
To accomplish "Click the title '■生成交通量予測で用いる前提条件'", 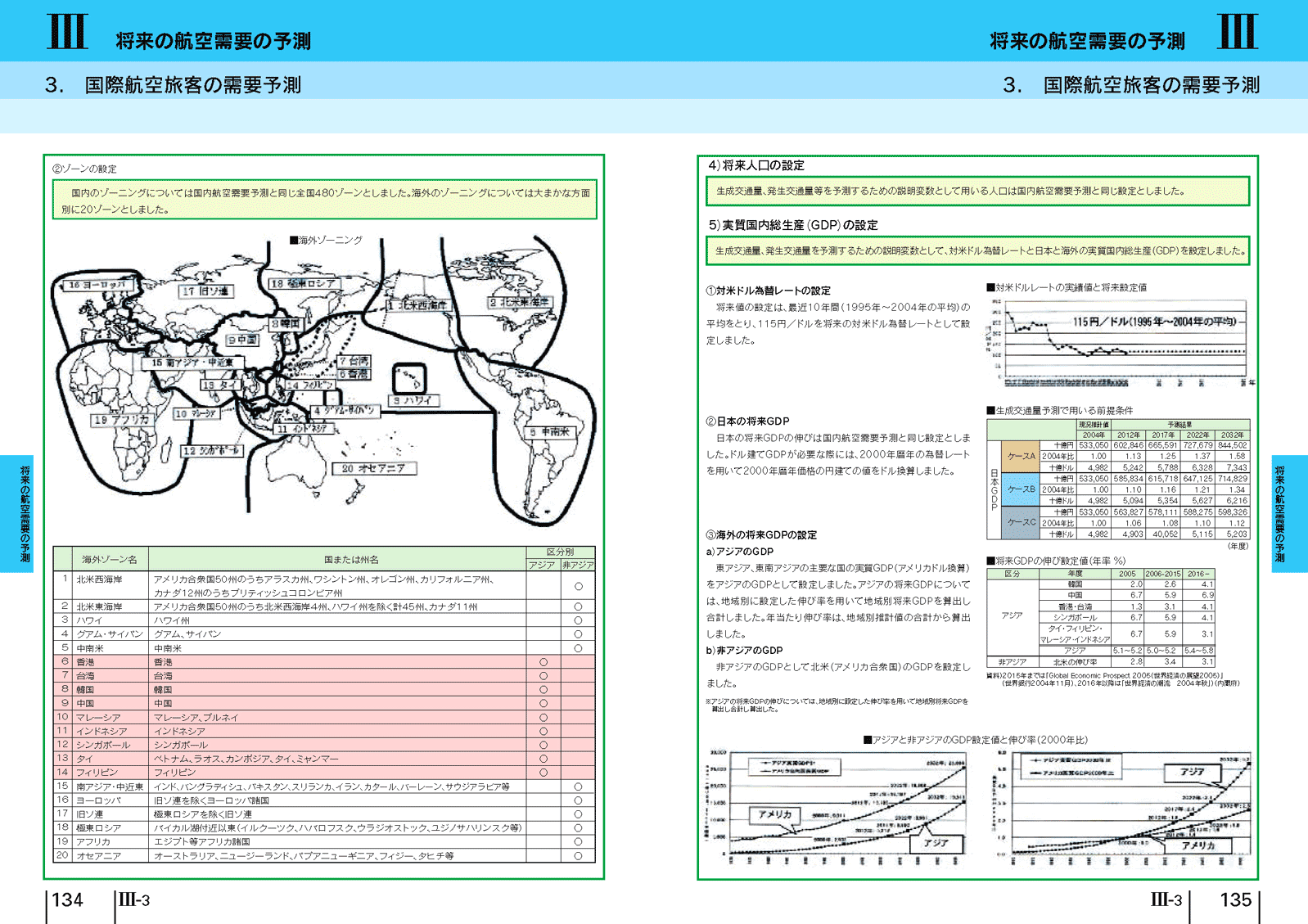I will click(x=1059, y=410).
